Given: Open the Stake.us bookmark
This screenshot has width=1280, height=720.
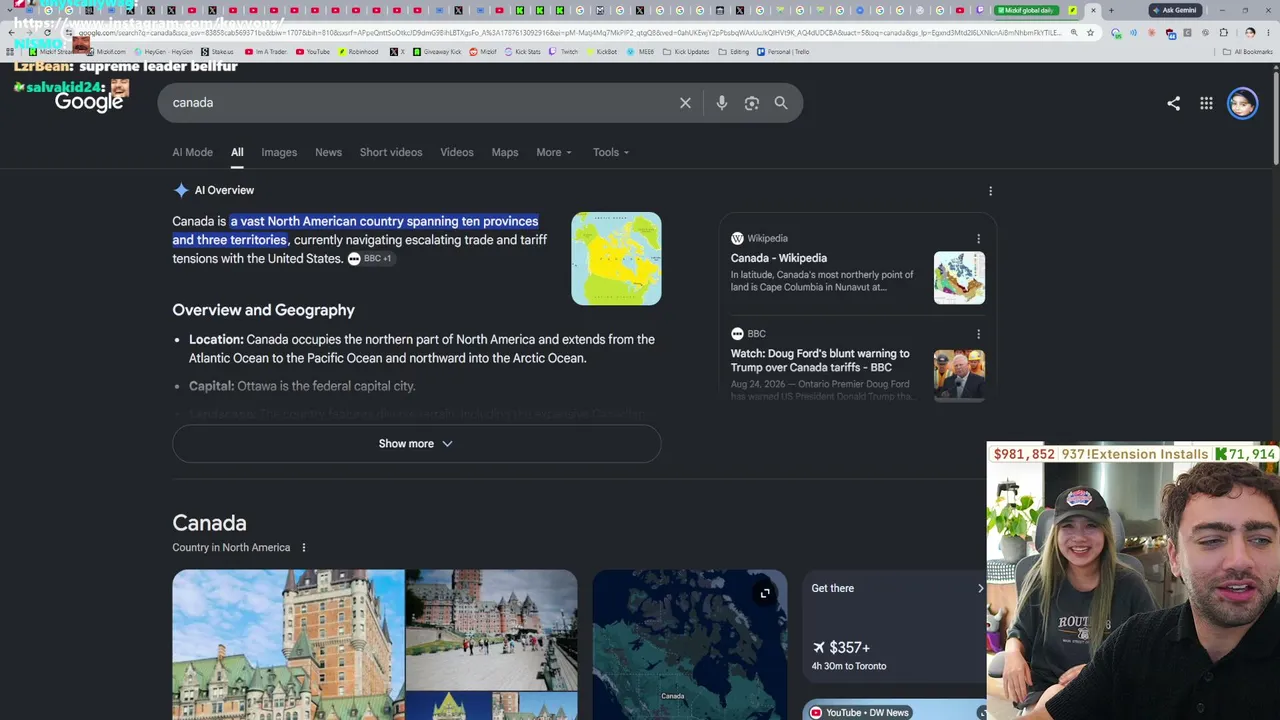Looking at the screenshot, I should 217,52.
